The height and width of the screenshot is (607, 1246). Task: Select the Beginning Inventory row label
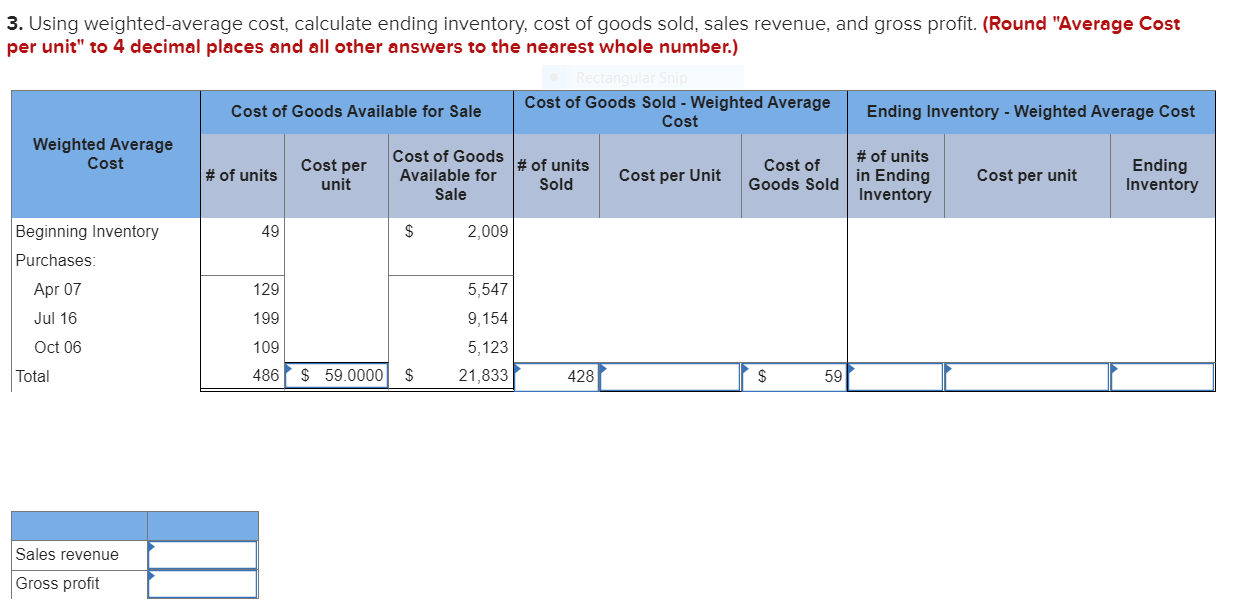pos(87,232)
